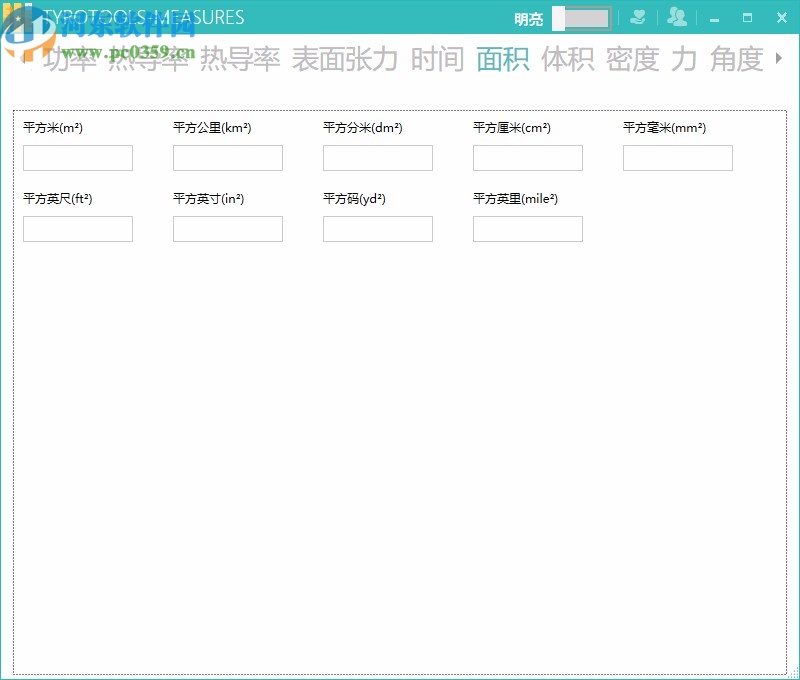Click the heart donation icon in title bar

638,17
